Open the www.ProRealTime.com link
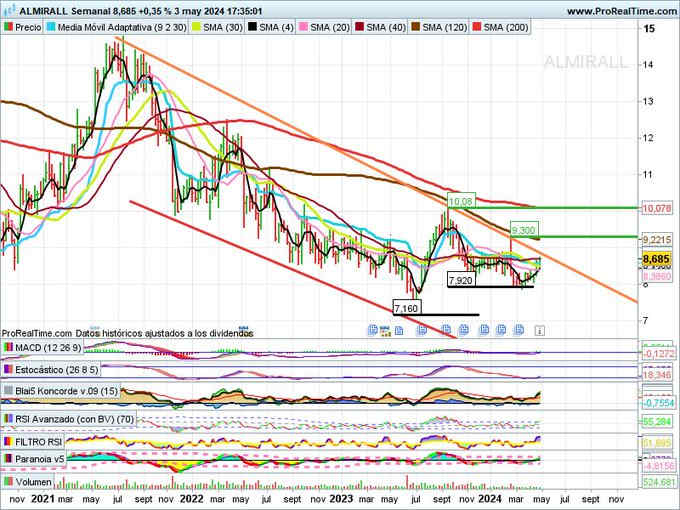The height and width of the screenshot is (510, 680). (622, 11)
